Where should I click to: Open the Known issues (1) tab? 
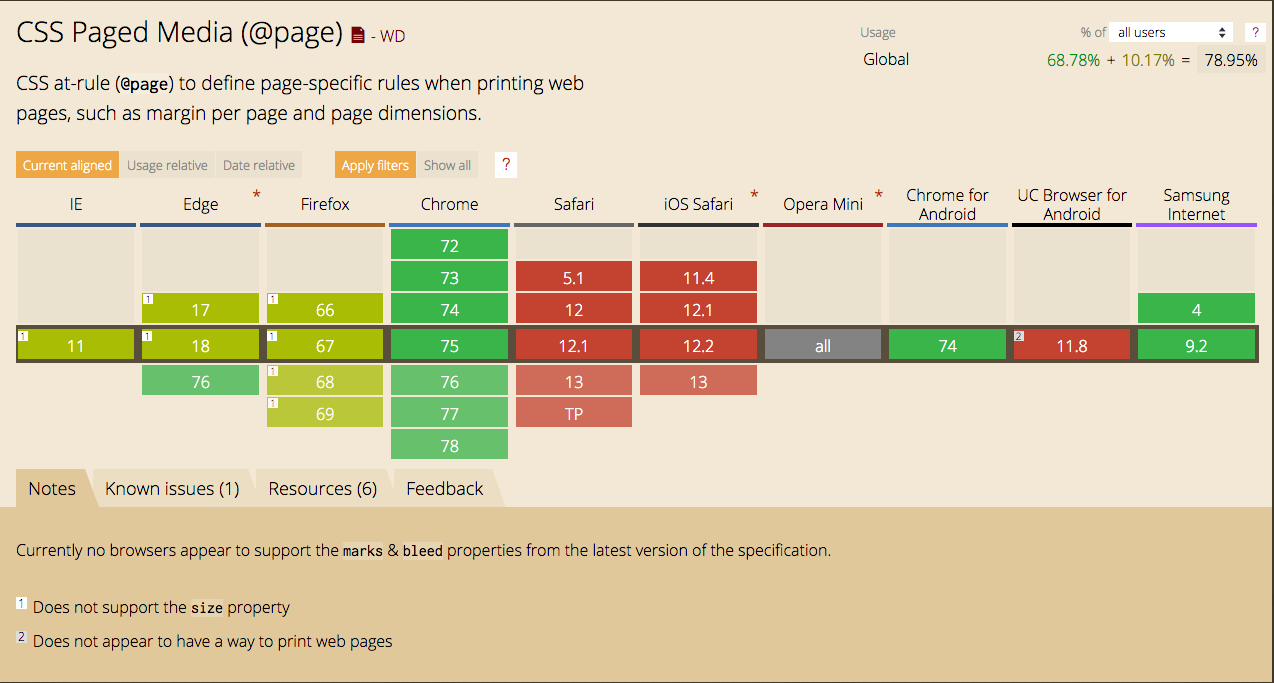(x=172, y=489)
